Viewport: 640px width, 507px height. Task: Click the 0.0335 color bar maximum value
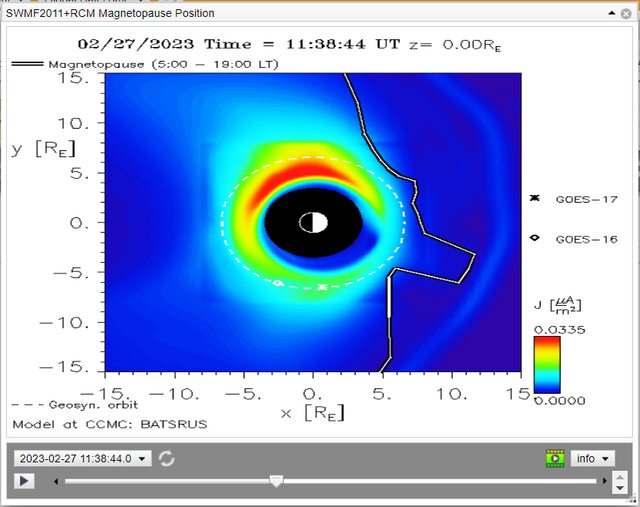coord(559,330)
